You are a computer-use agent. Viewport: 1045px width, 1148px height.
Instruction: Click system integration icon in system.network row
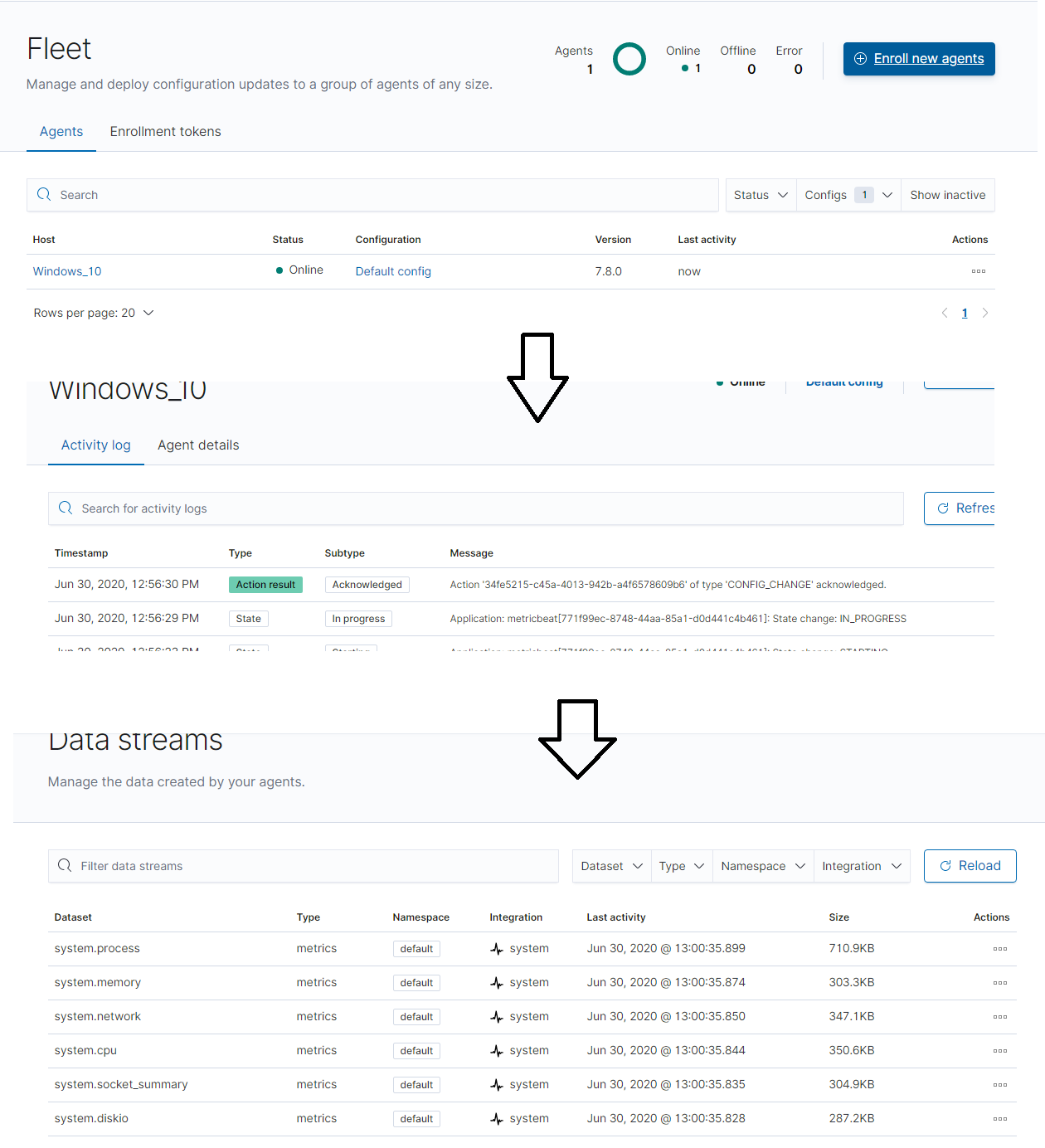click(x=497, y=1017)
